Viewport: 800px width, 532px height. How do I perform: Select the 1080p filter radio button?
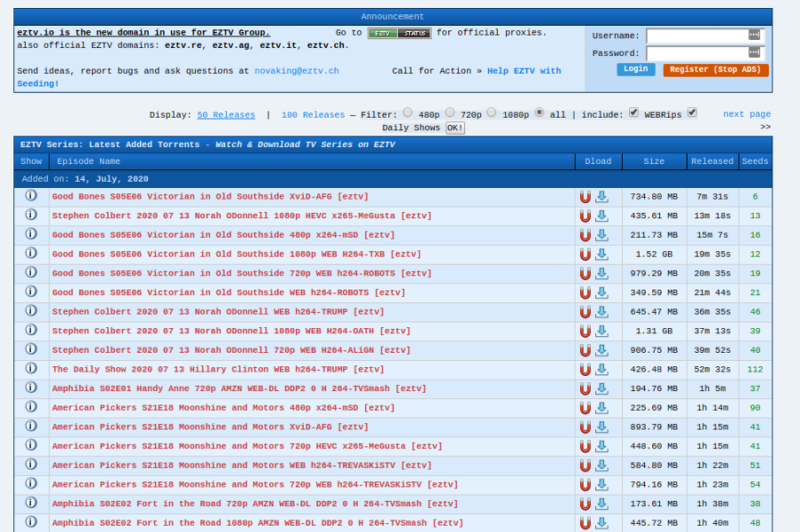[496, 113]
